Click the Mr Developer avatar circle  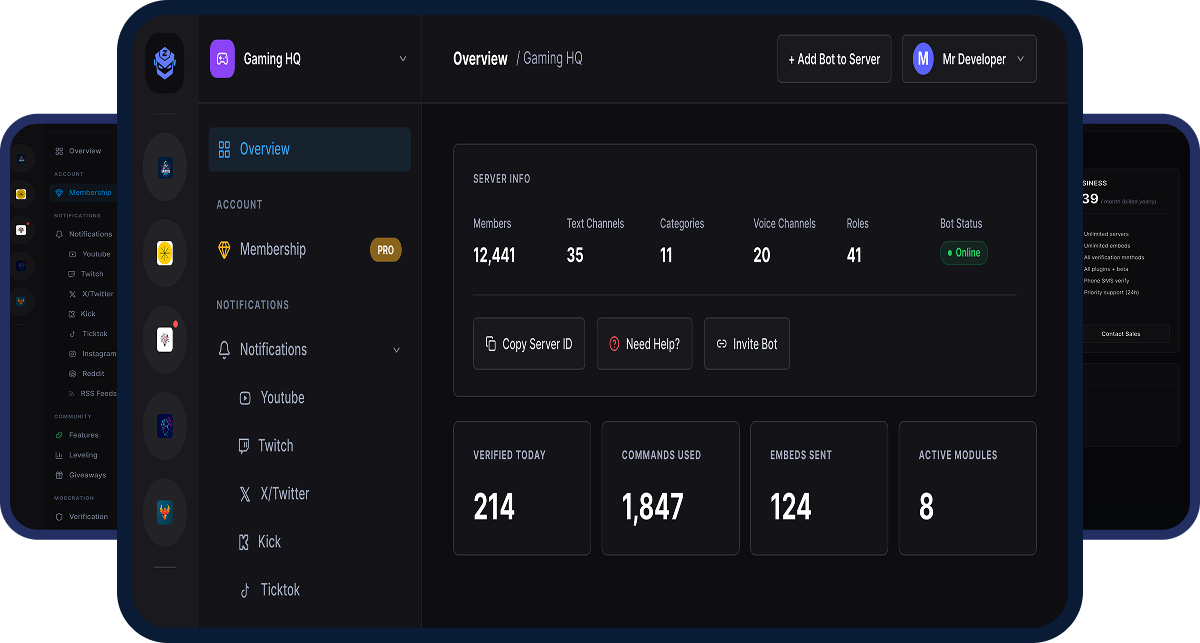pyautogui.click(x=923, y=59)
